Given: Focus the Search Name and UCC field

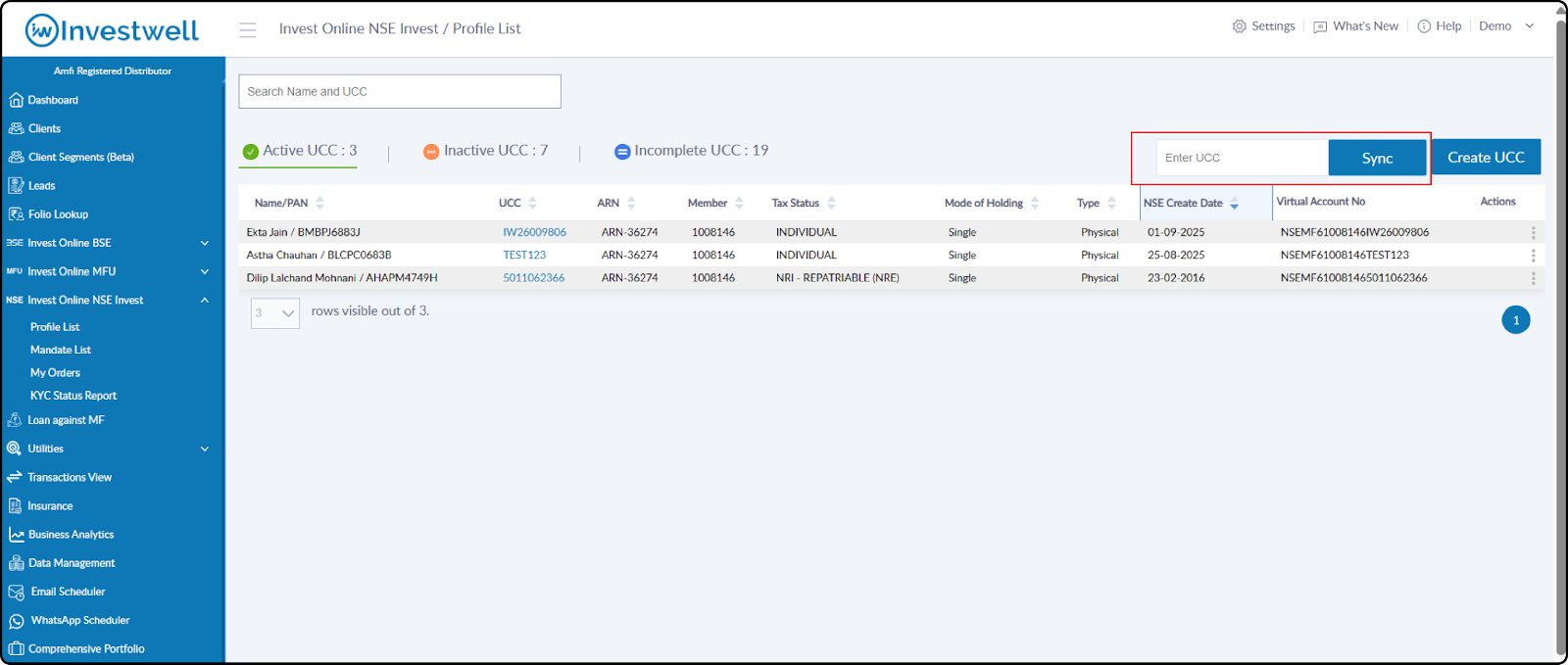Looking at the screenshot, I should coord(400,91).
